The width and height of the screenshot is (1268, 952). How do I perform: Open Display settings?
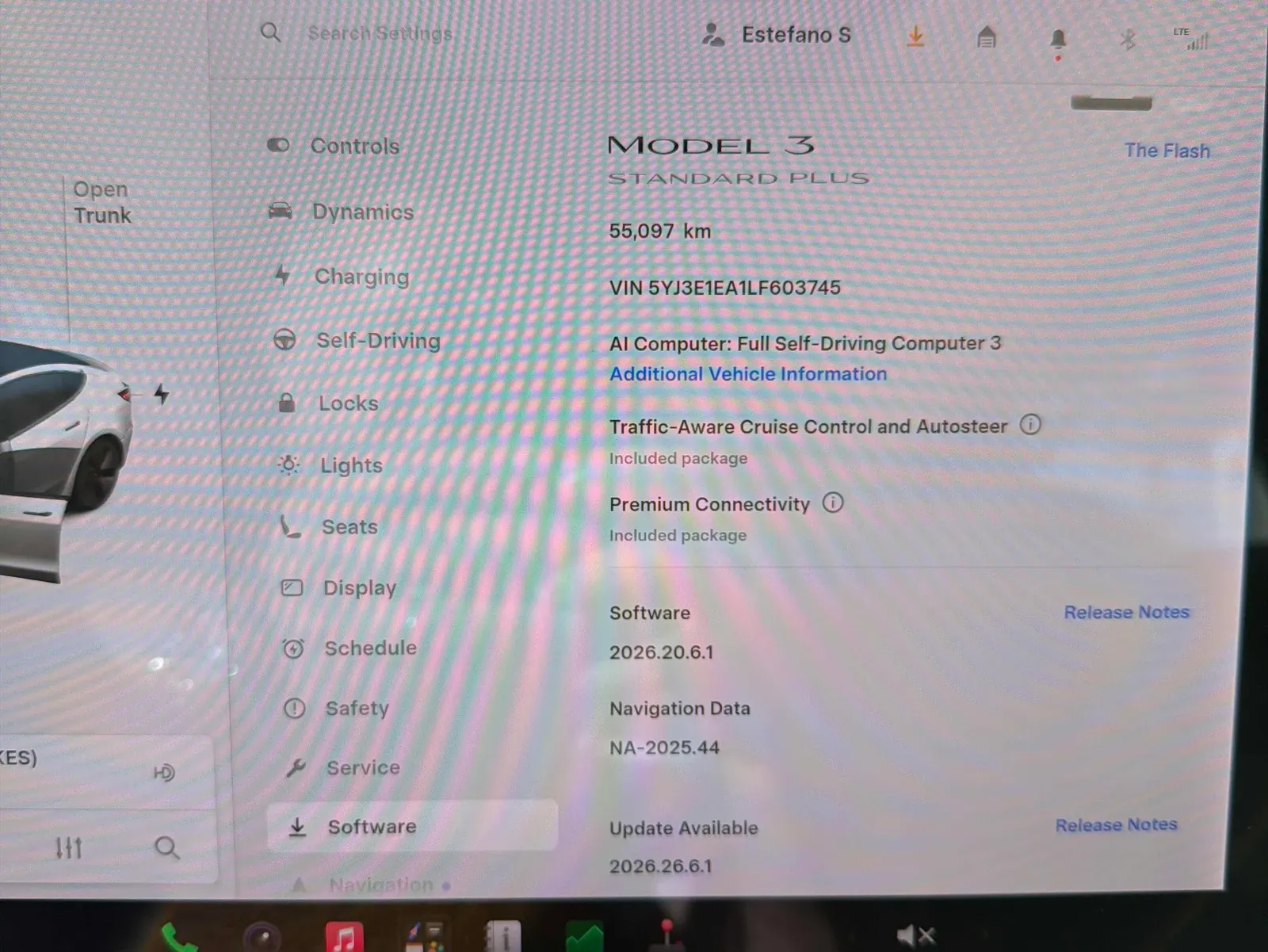pos(339,588)
